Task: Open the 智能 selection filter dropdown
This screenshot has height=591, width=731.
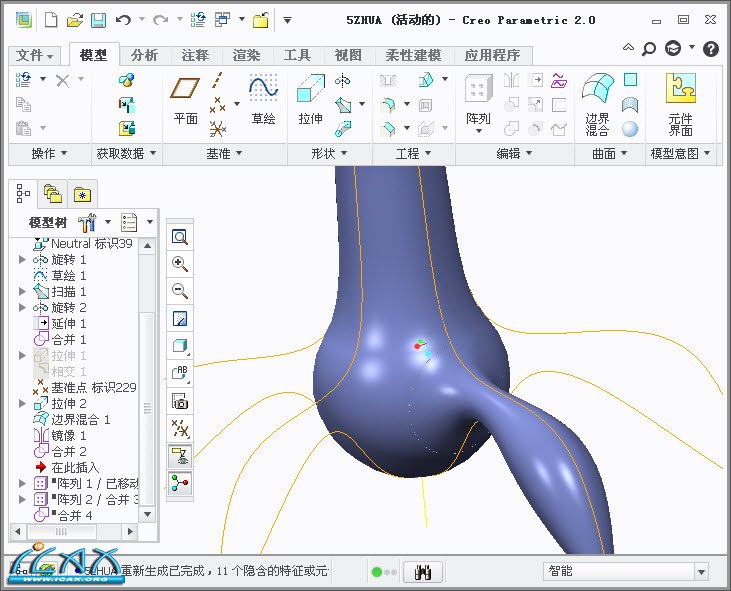Action: (x=700, y=572)
